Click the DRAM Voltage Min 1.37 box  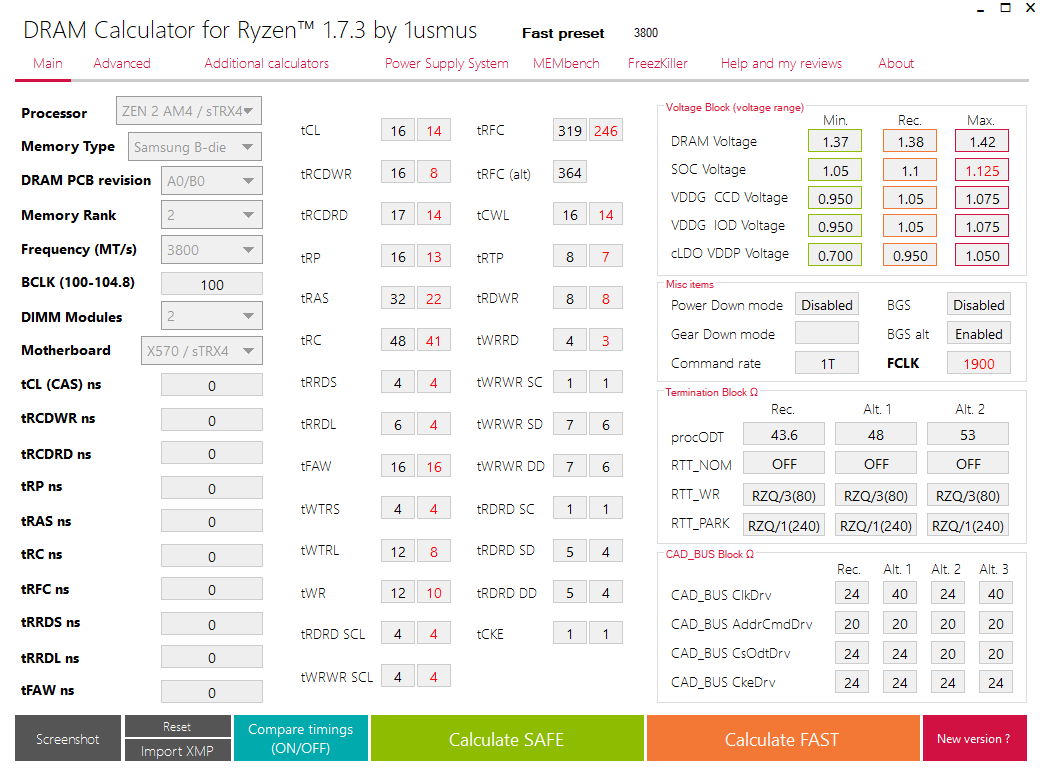(834, 141)
